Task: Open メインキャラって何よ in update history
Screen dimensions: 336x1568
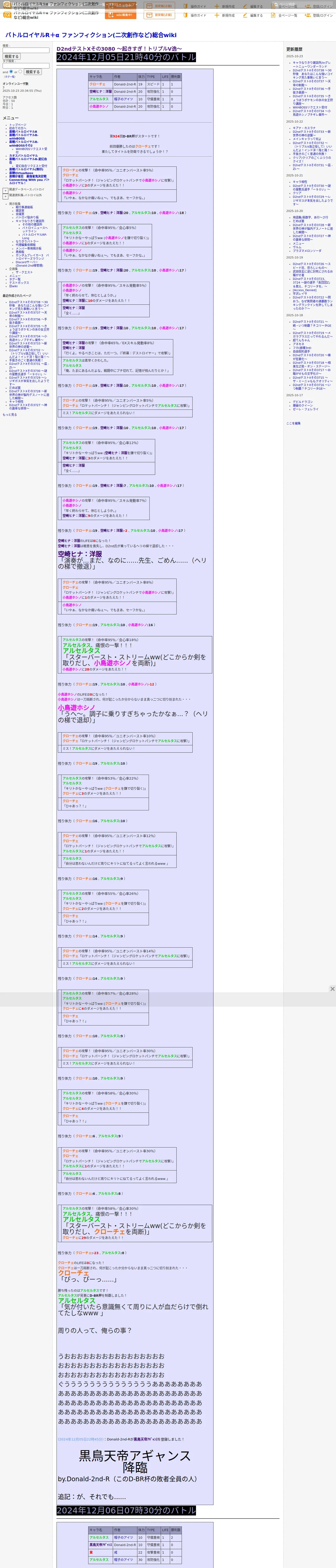Action: click(307, 139)
